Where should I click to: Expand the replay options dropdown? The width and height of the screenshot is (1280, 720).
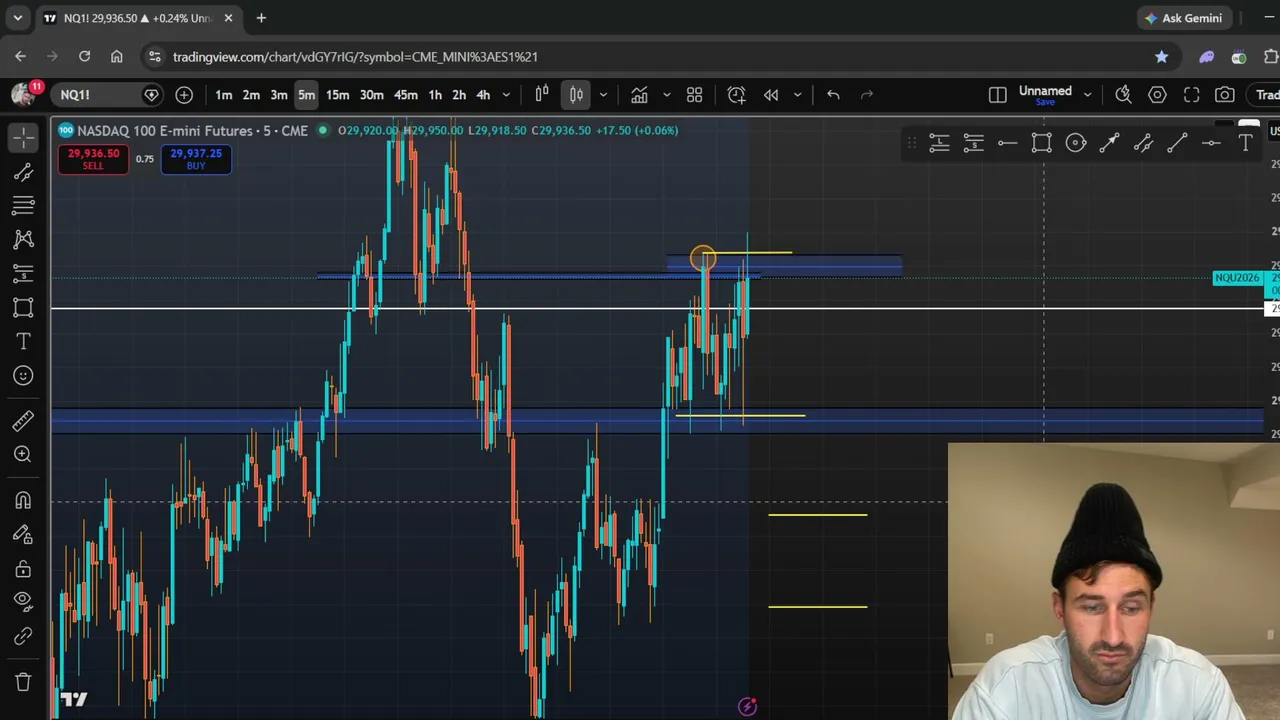797,95
